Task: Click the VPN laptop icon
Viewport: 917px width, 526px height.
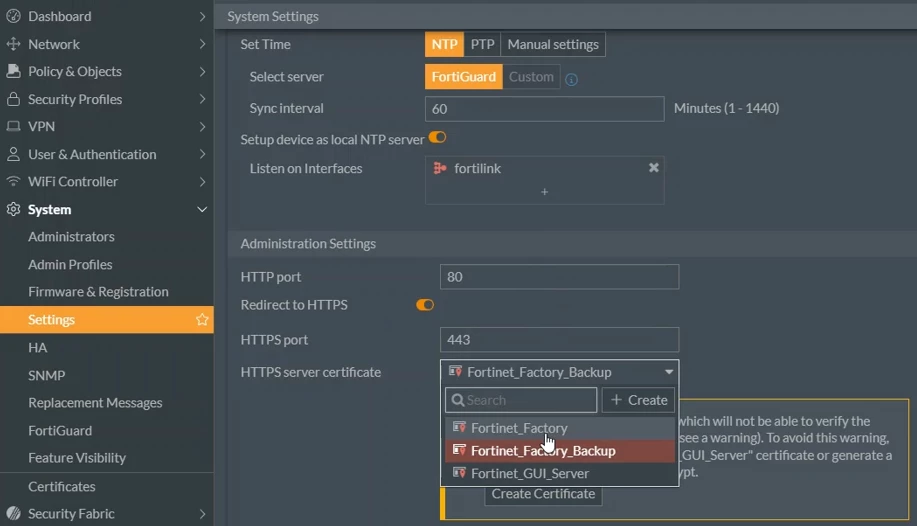Action: coord(13,126)
